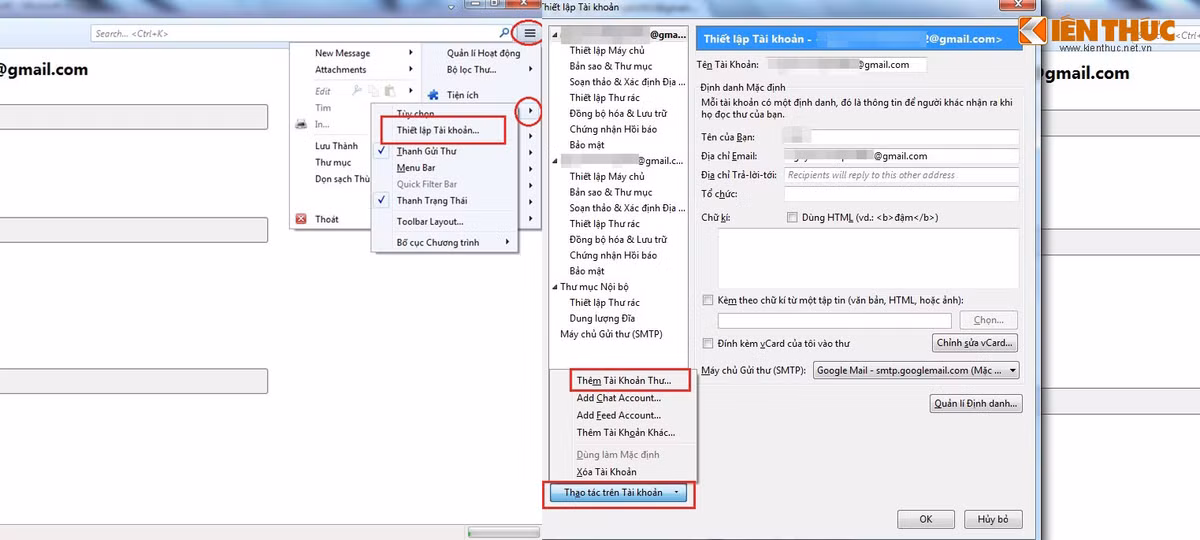This screenshot has height=540, width=1200.
Task: Expand the New Message submenu arrow
Action: pyautogui.click(x=411, y=53)
